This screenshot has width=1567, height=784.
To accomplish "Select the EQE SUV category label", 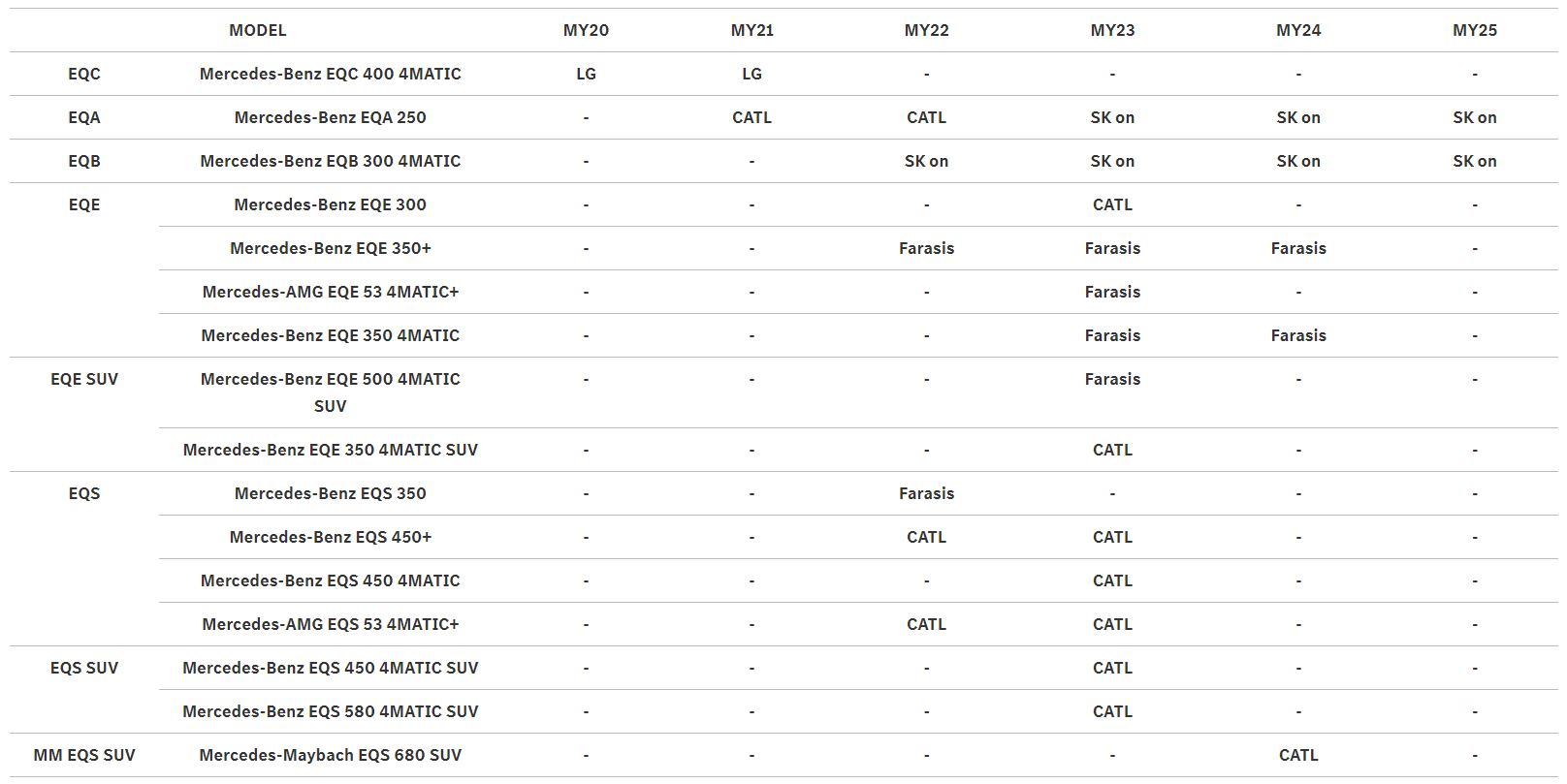I will [x=84, y=379].
